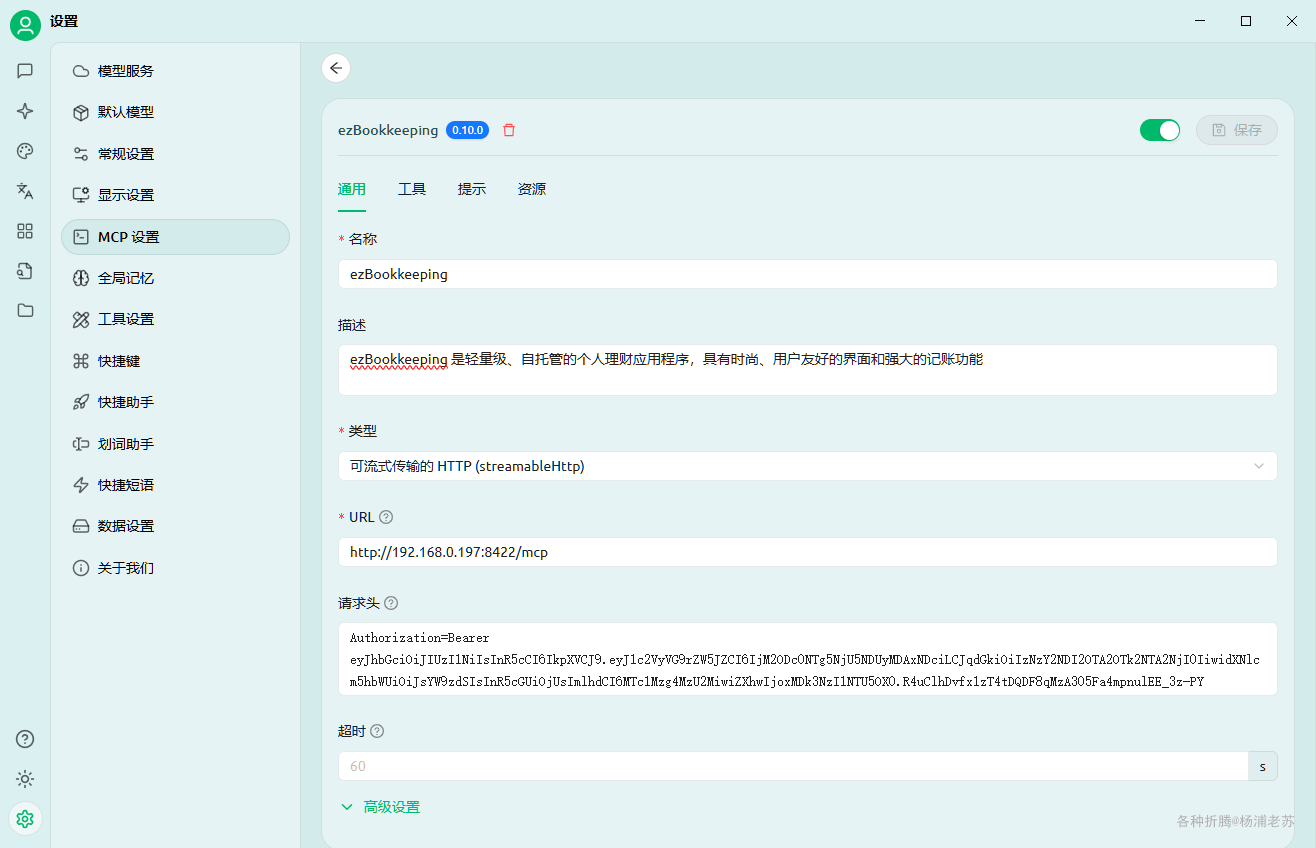This screenshot has width=1316, height=848.
Task: Click the rocket icon beside 快捷助手
Action: point(81,402)
